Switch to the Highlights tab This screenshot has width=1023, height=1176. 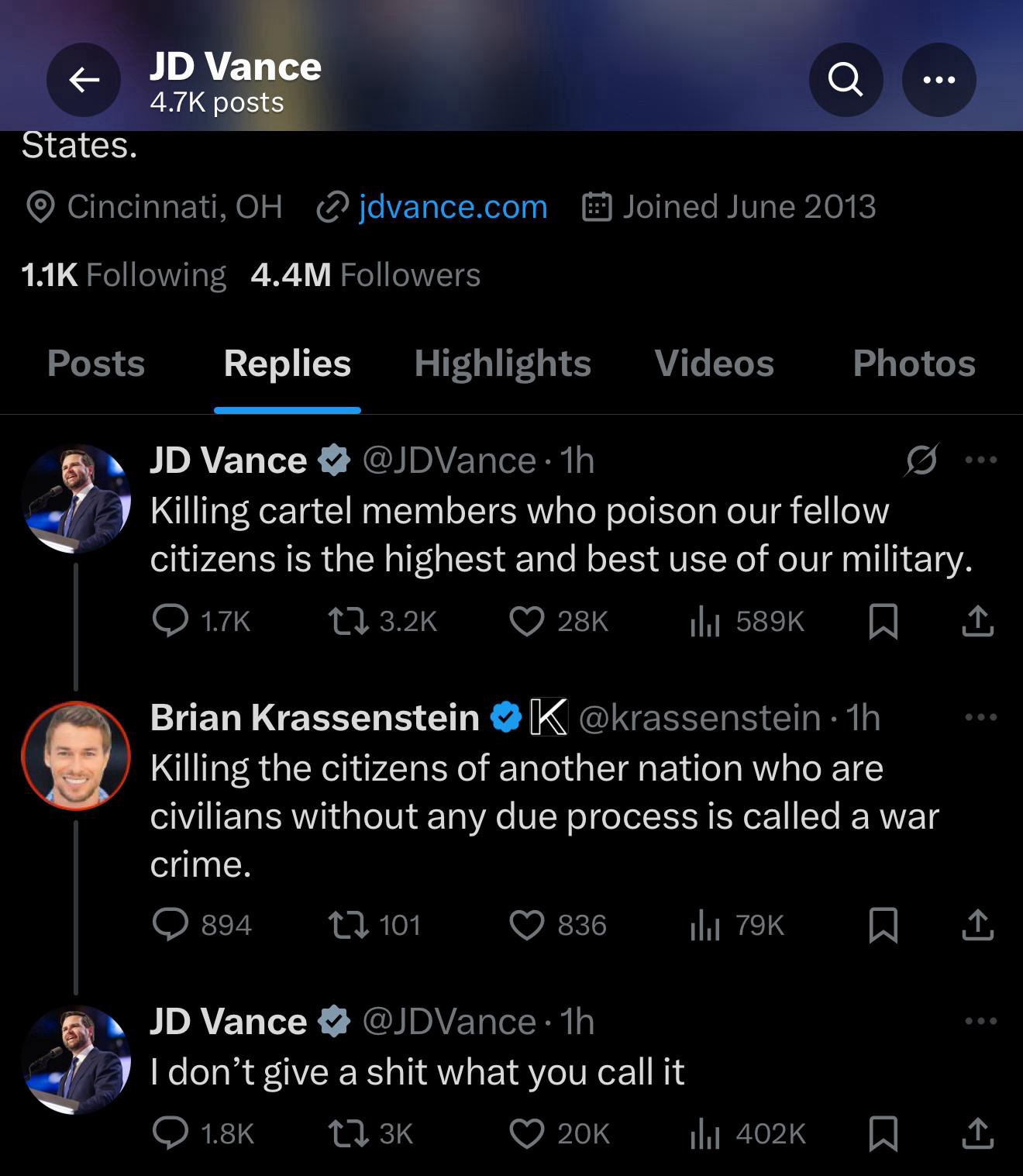pos(502,363)
